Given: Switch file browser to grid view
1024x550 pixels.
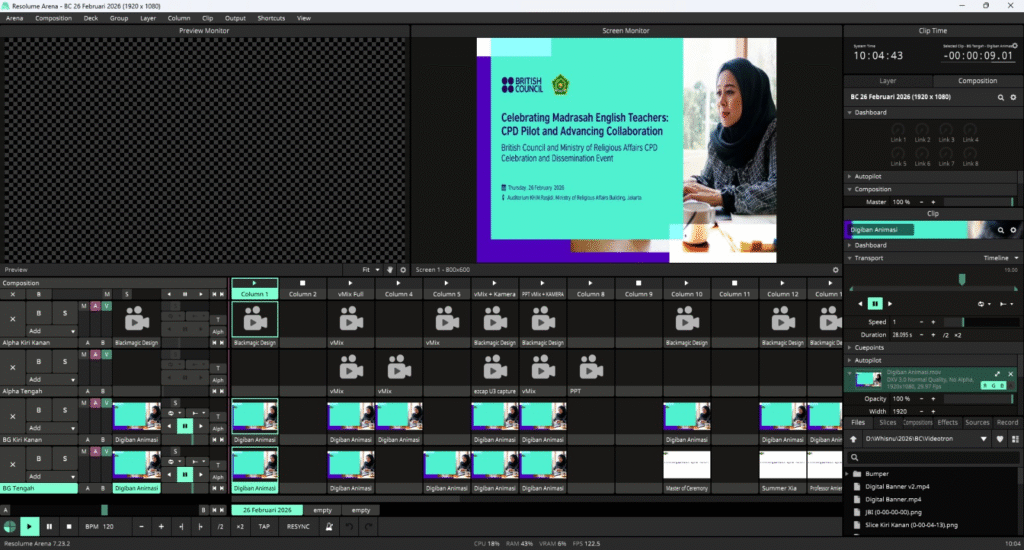Looking at the screenshot, I should point(1014,439).
